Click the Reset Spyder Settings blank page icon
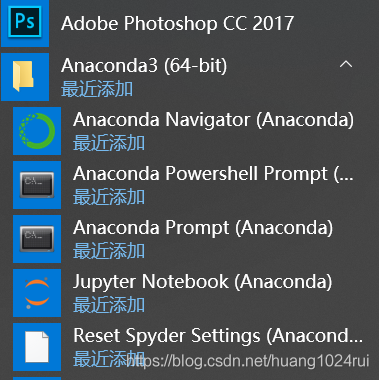The width and height of the screenshot is (379, 380). [37, 347]
